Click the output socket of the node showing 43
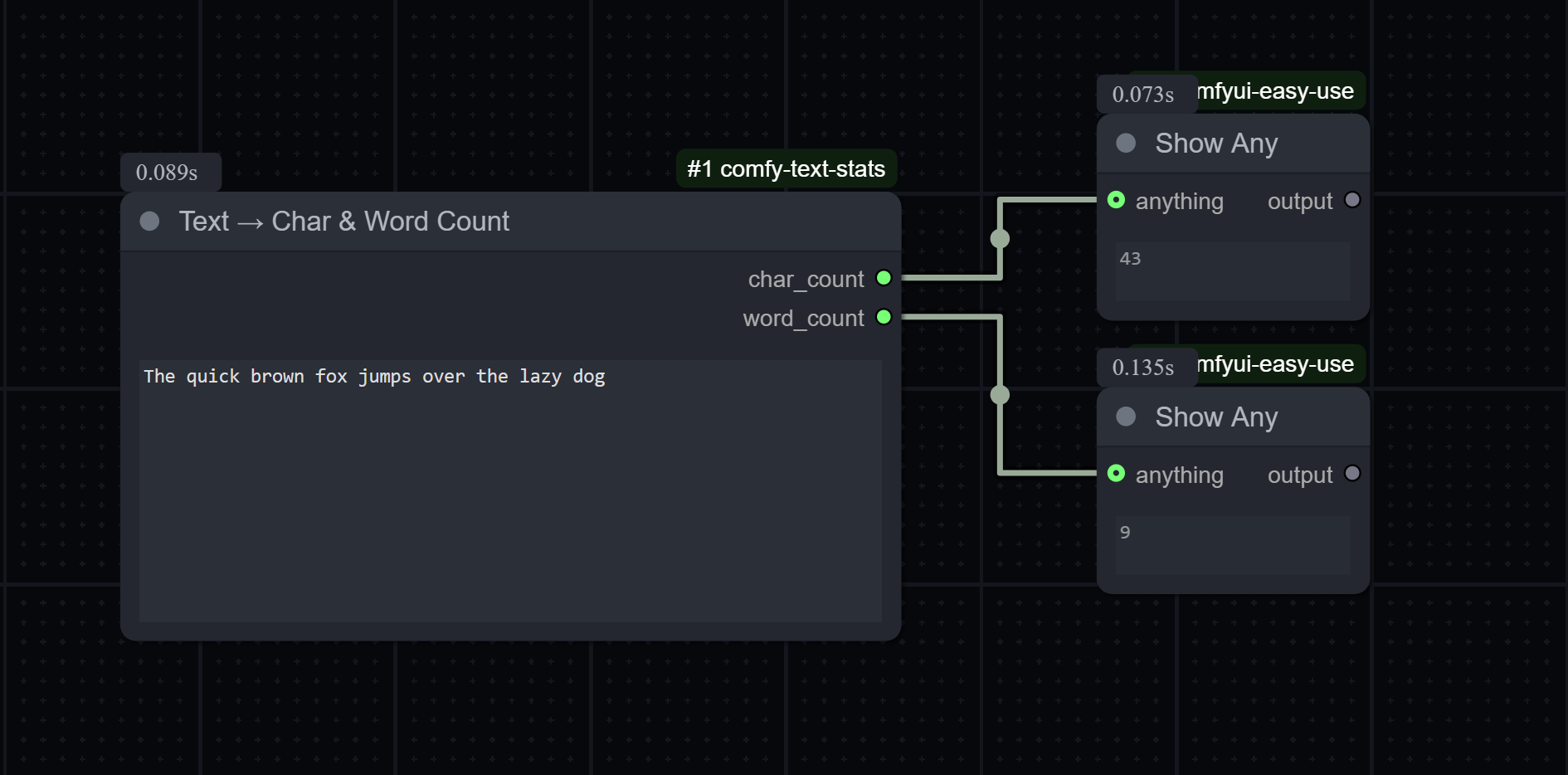 pyautogui.click(x=1352, y=200)
